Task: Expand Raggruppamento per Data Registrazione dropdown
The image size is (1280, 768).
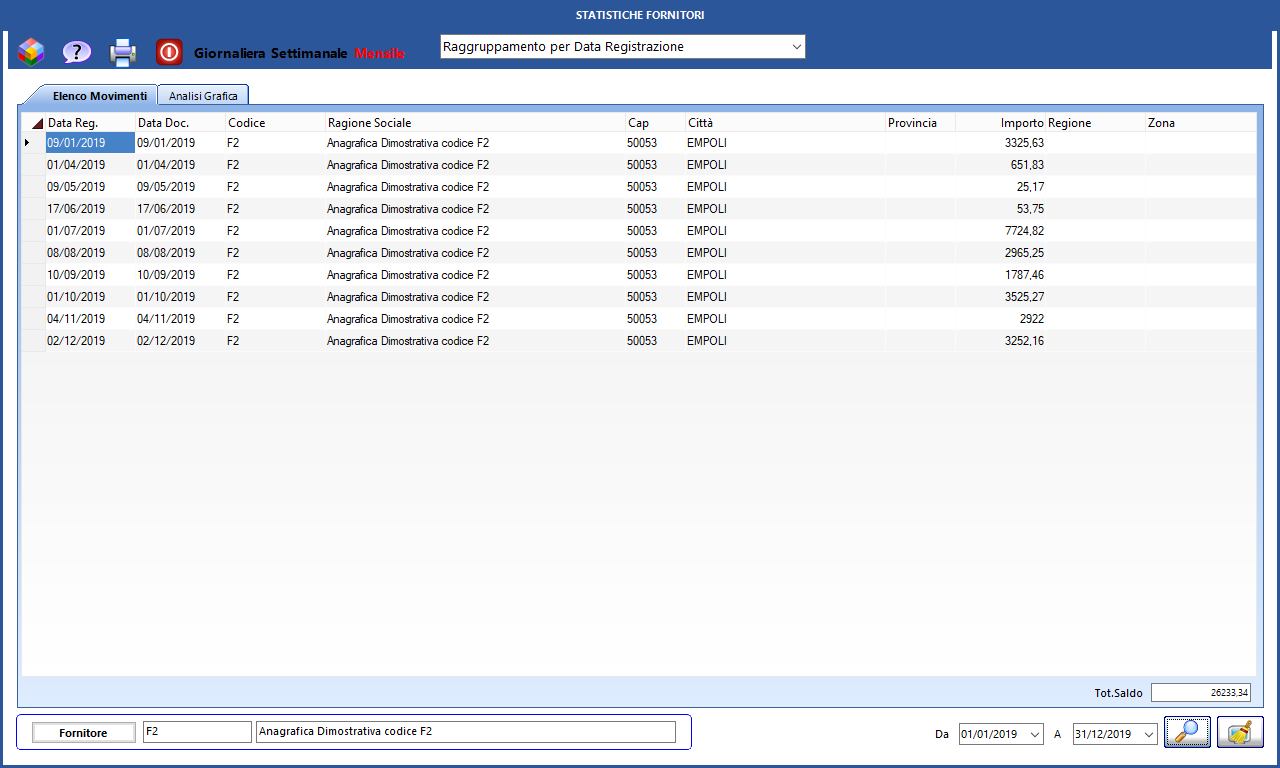Action: click(796, 47)
